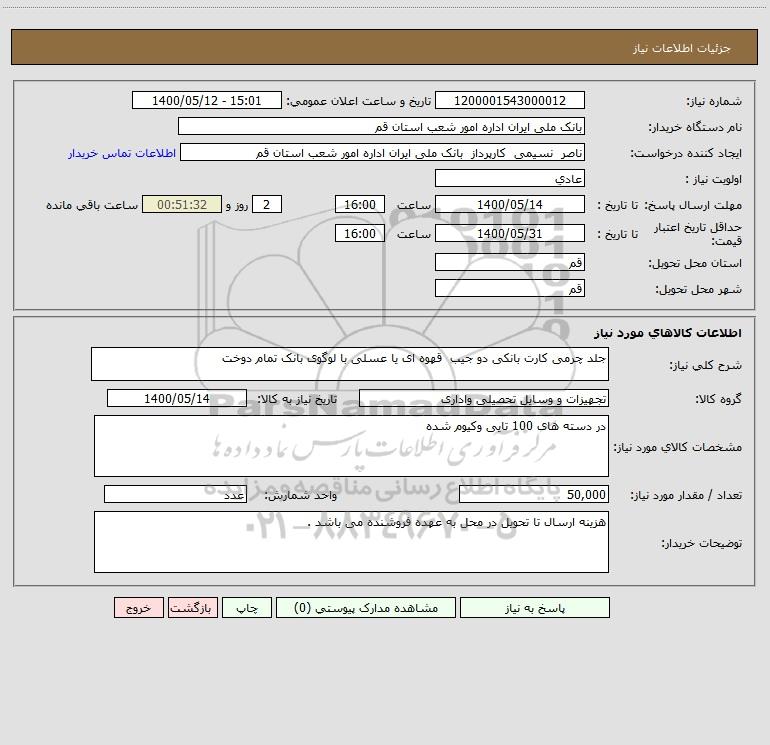The image size is (770, 745).
Task: Click buyer notes text area
Action: click(x=351, y=542)
